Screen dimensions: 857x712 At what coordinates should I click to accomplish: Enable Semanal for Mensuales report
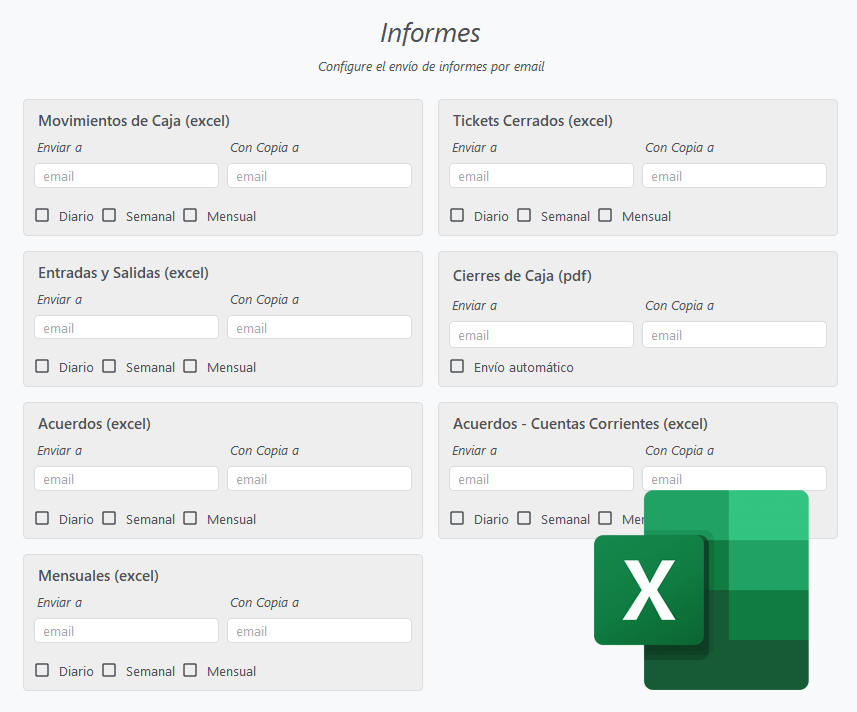tap(109, 670)
